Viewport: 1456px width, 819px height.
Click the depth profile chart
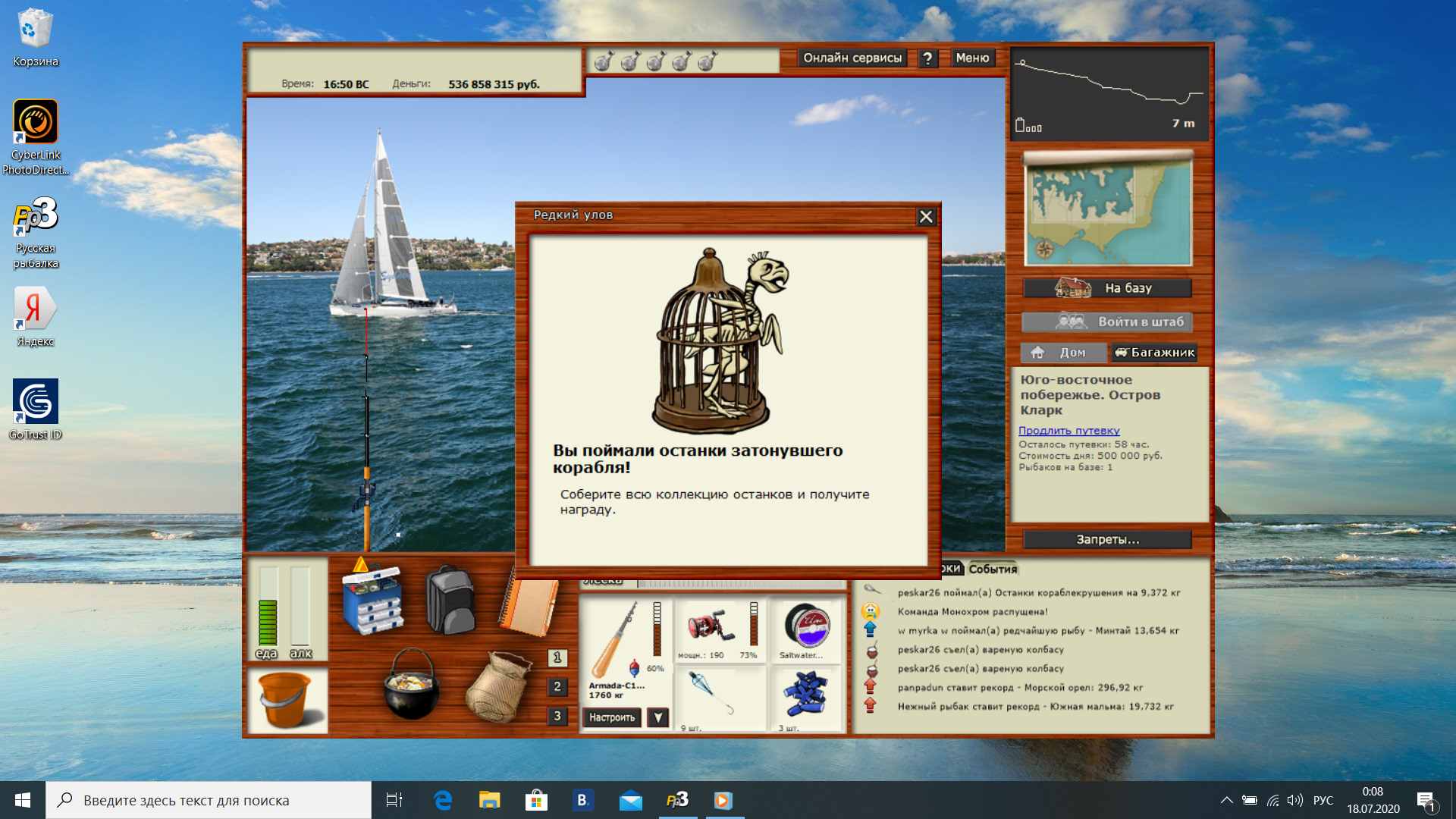[1109, 93]
